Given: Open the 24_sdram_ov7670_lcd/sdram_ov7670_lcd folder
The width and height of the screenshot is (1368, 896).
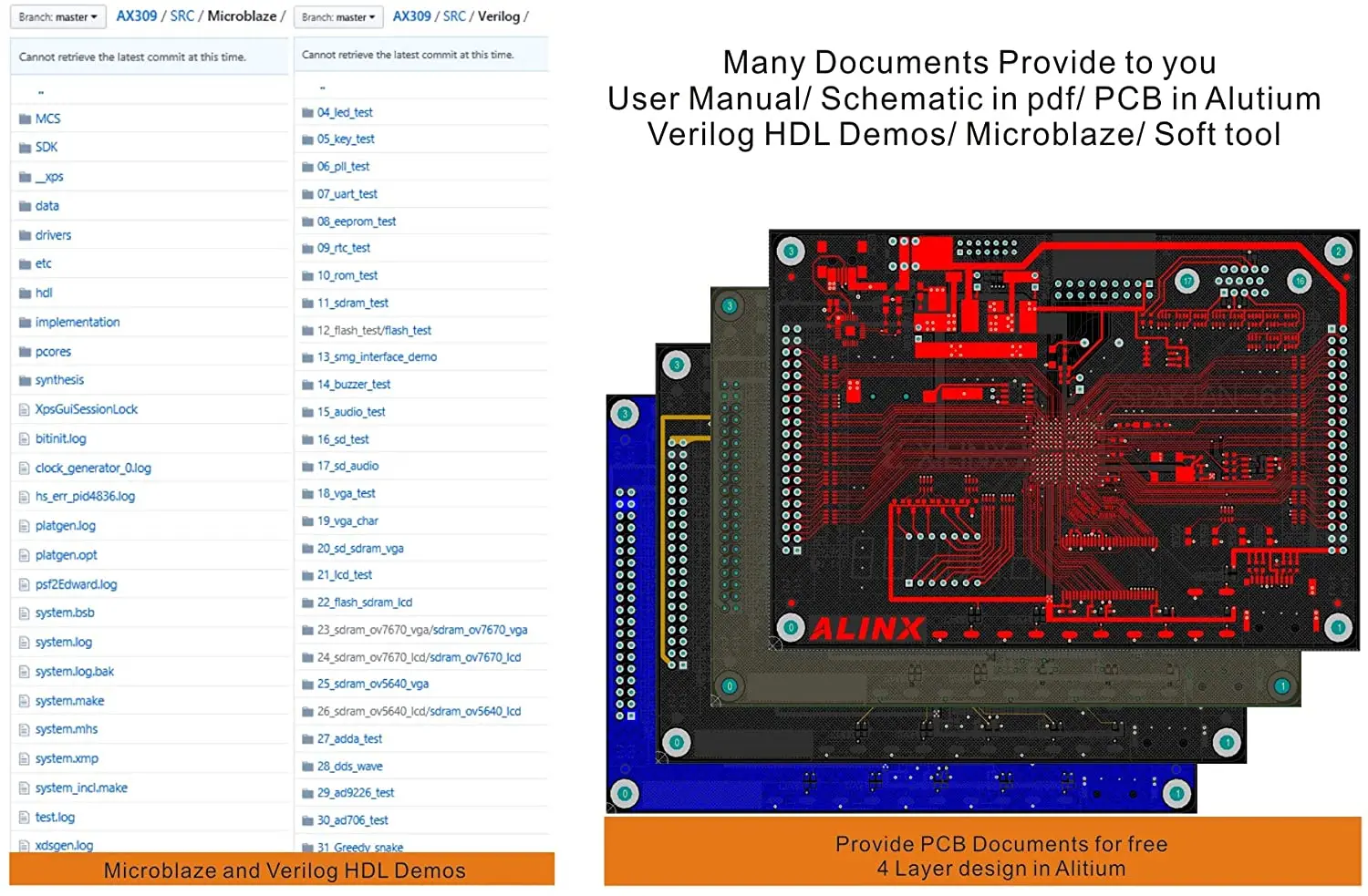Looking at the screenshot, I should pyautogui.click(x=419, y=657).
